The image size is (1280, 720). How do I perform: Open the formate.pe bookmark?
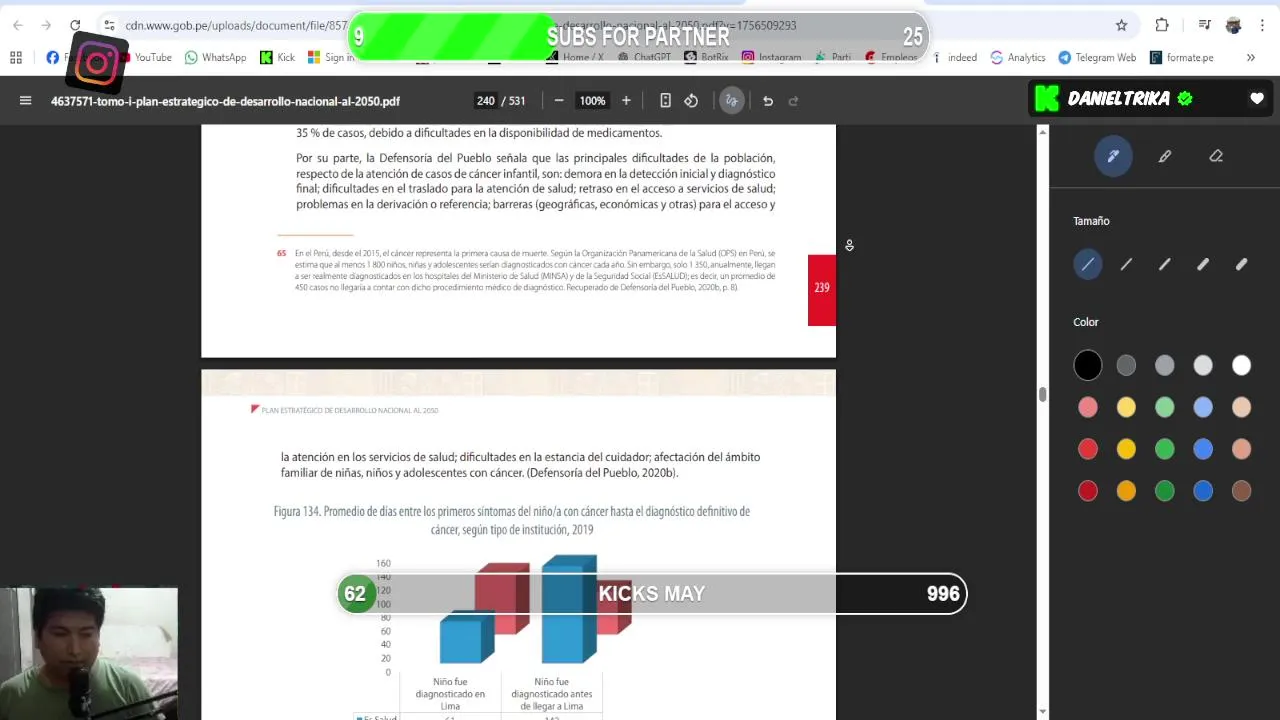1181,58
